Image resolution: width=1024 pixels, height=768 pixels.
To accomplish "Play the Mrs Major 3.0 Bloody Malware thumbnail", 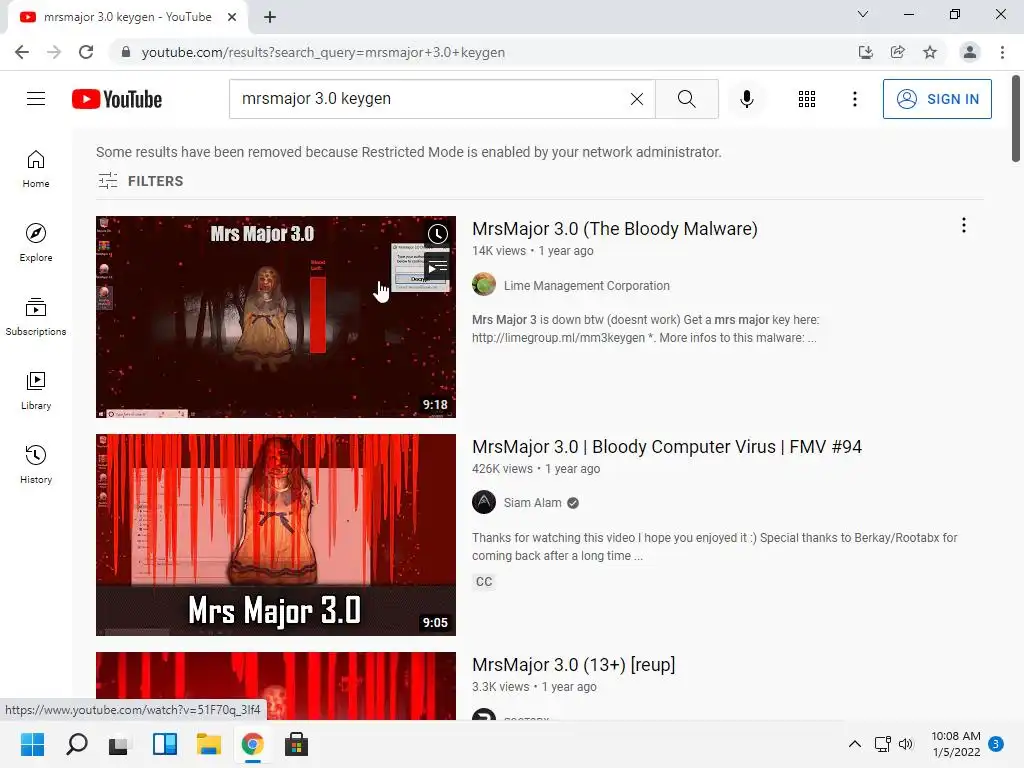I will tap(276, 317).
